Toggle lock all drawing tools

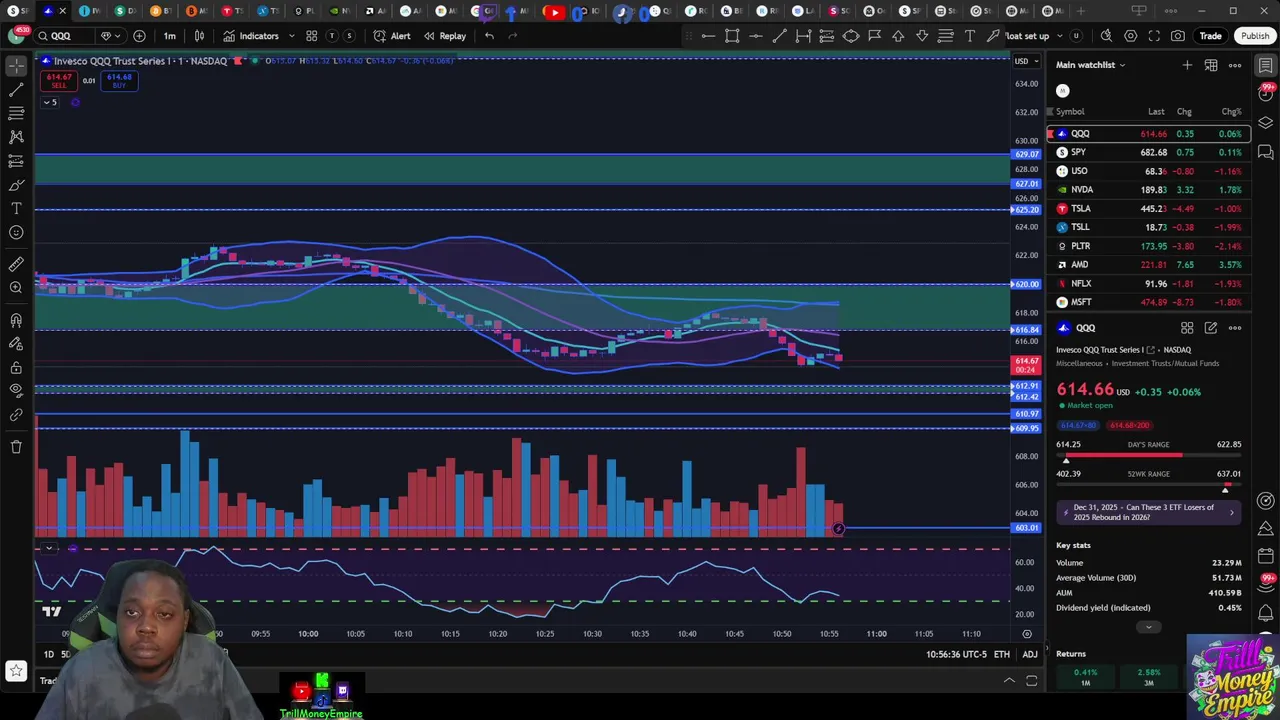16,367
